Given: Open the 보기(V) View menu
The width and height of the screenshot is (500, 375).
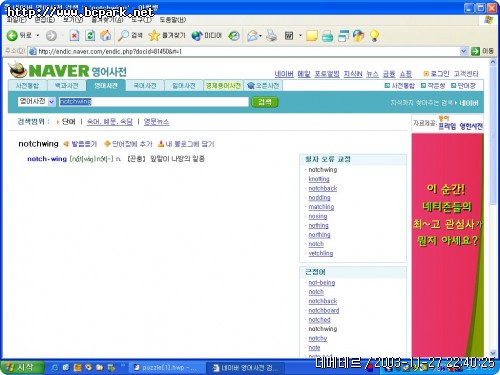Looking at the screenshot, I should (x=73, y=20).
